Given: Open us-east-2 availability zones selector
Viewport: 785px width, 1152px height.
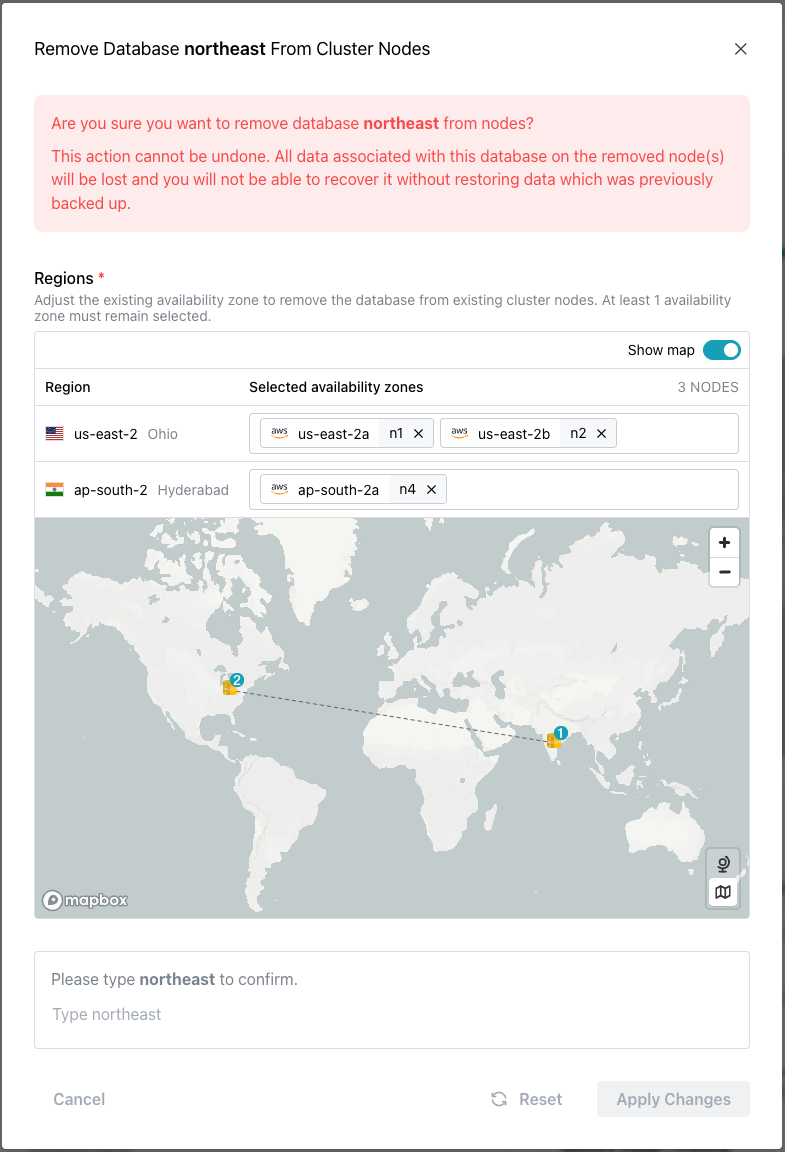Looking at the screenshot, I should click(x=675, y=434).
